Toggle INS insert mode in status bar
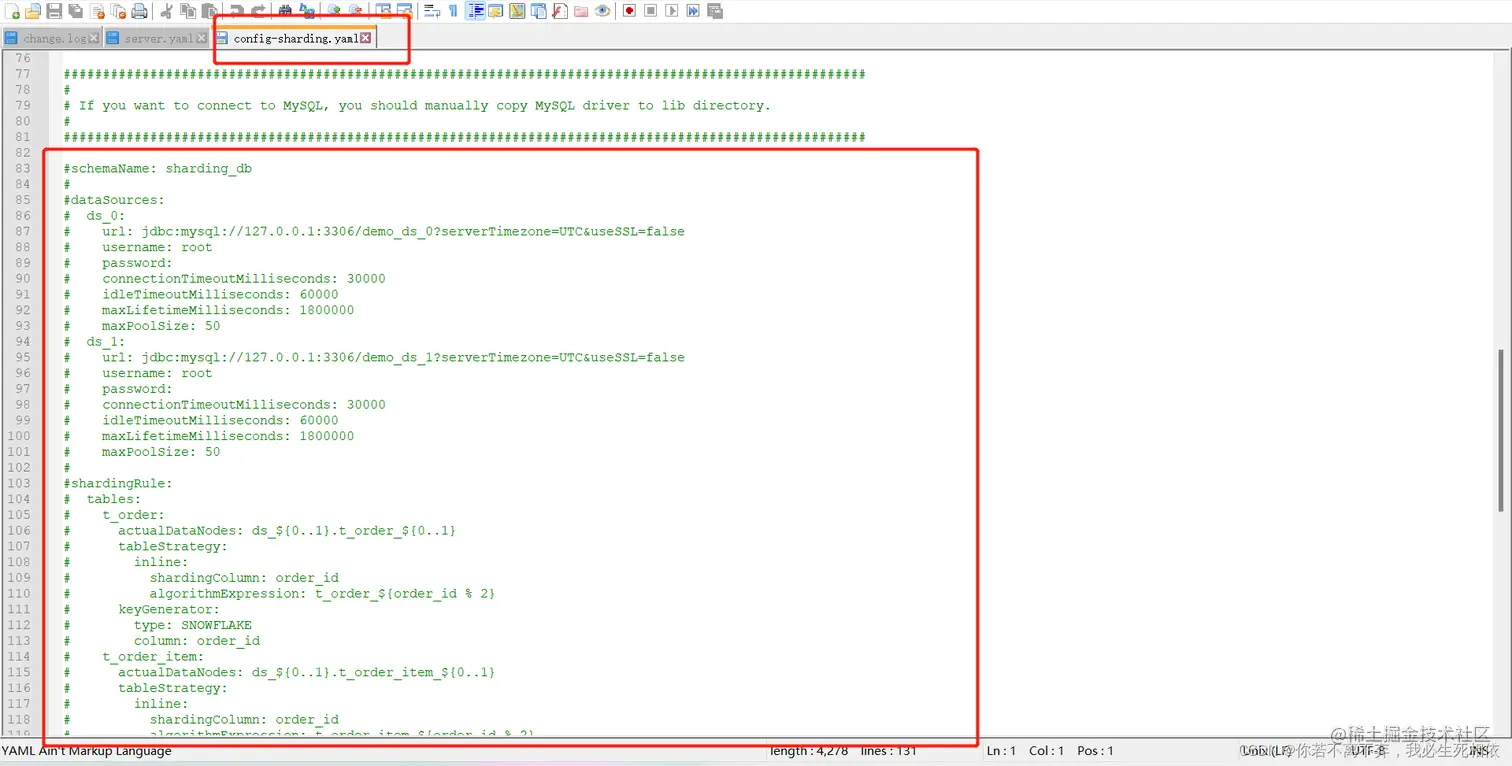 1479,750
